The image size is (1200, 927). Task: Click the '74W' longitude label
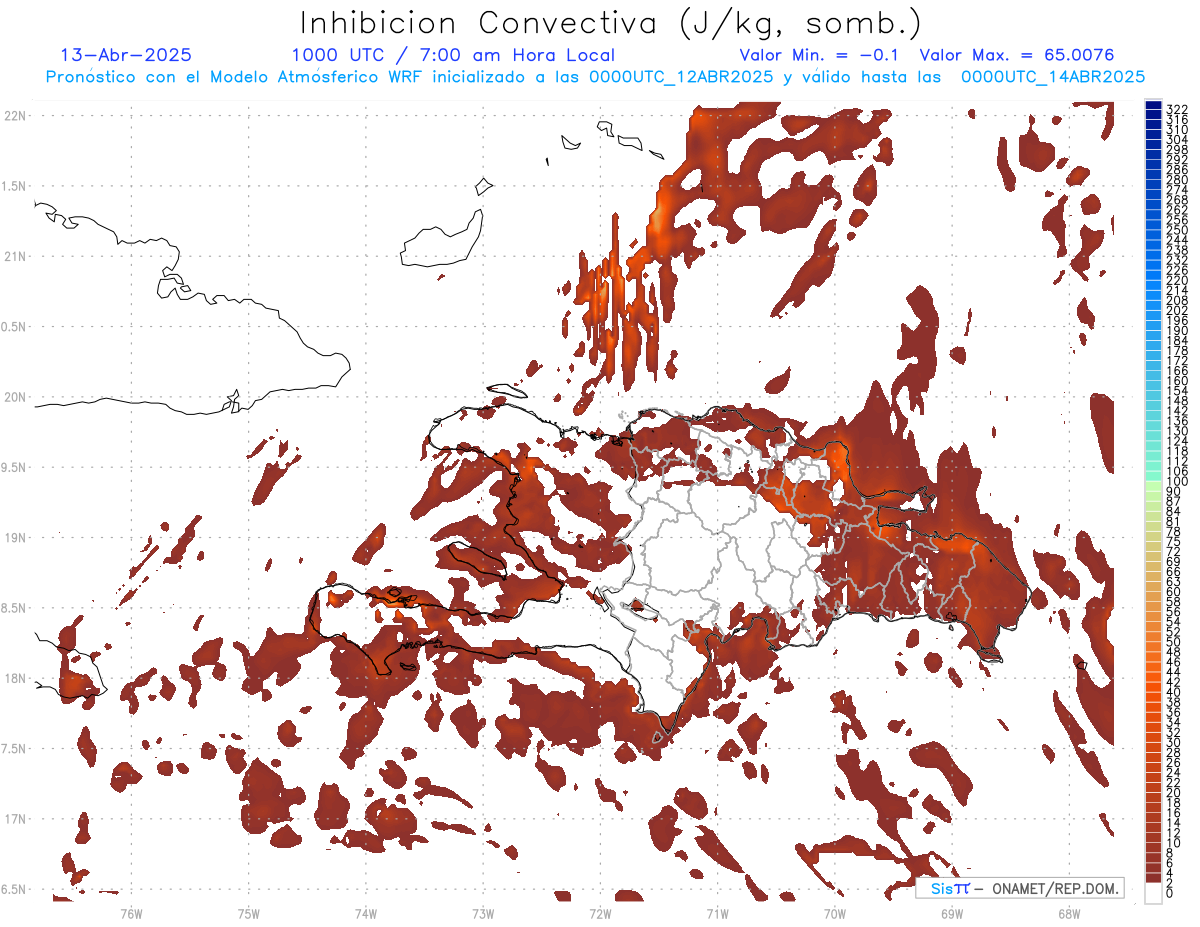point(366,913)
